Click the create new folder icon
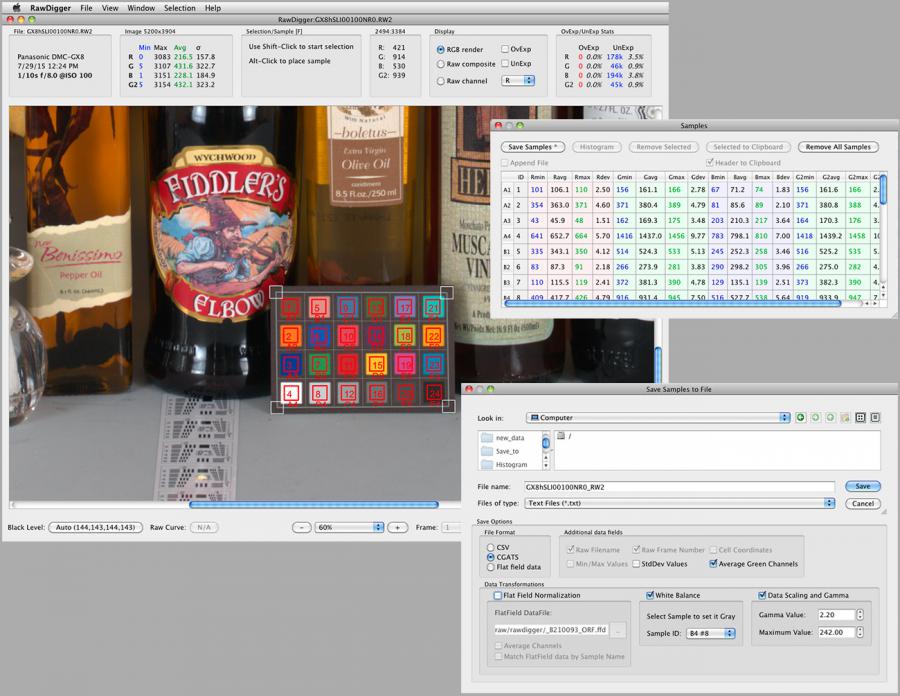 pos(845,417)
